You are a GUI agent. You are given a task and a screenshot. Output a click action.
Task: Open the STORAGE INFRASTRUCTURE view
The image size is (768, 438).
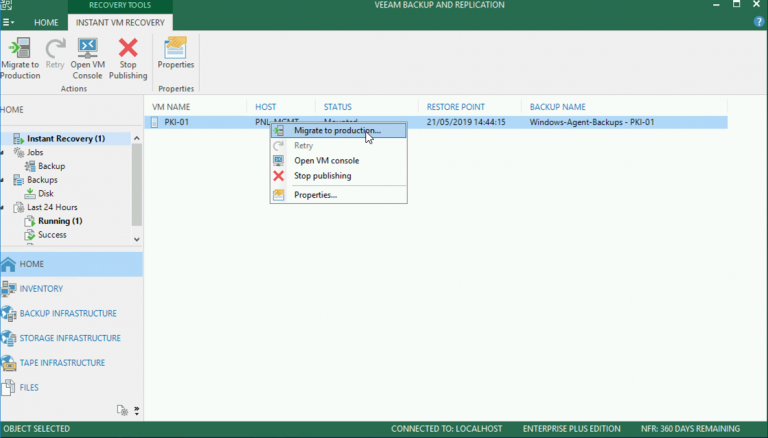pos(71,338)
